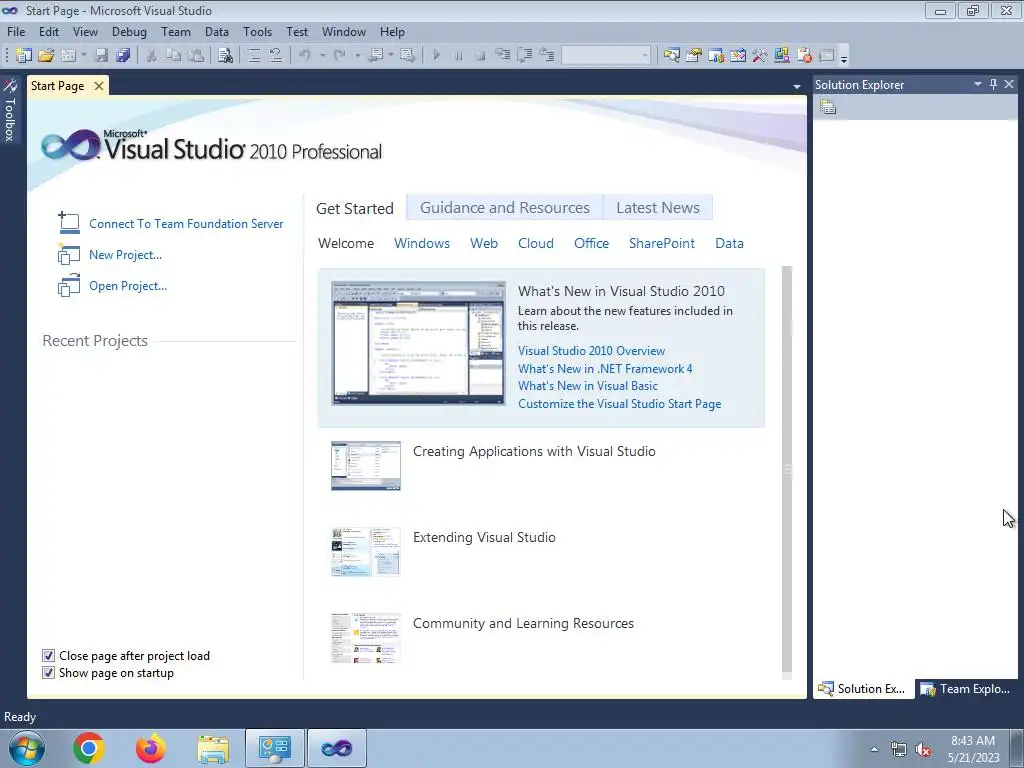
Task: Open the Add New Item dropdown arrow
Action: (x=84, y=56)
